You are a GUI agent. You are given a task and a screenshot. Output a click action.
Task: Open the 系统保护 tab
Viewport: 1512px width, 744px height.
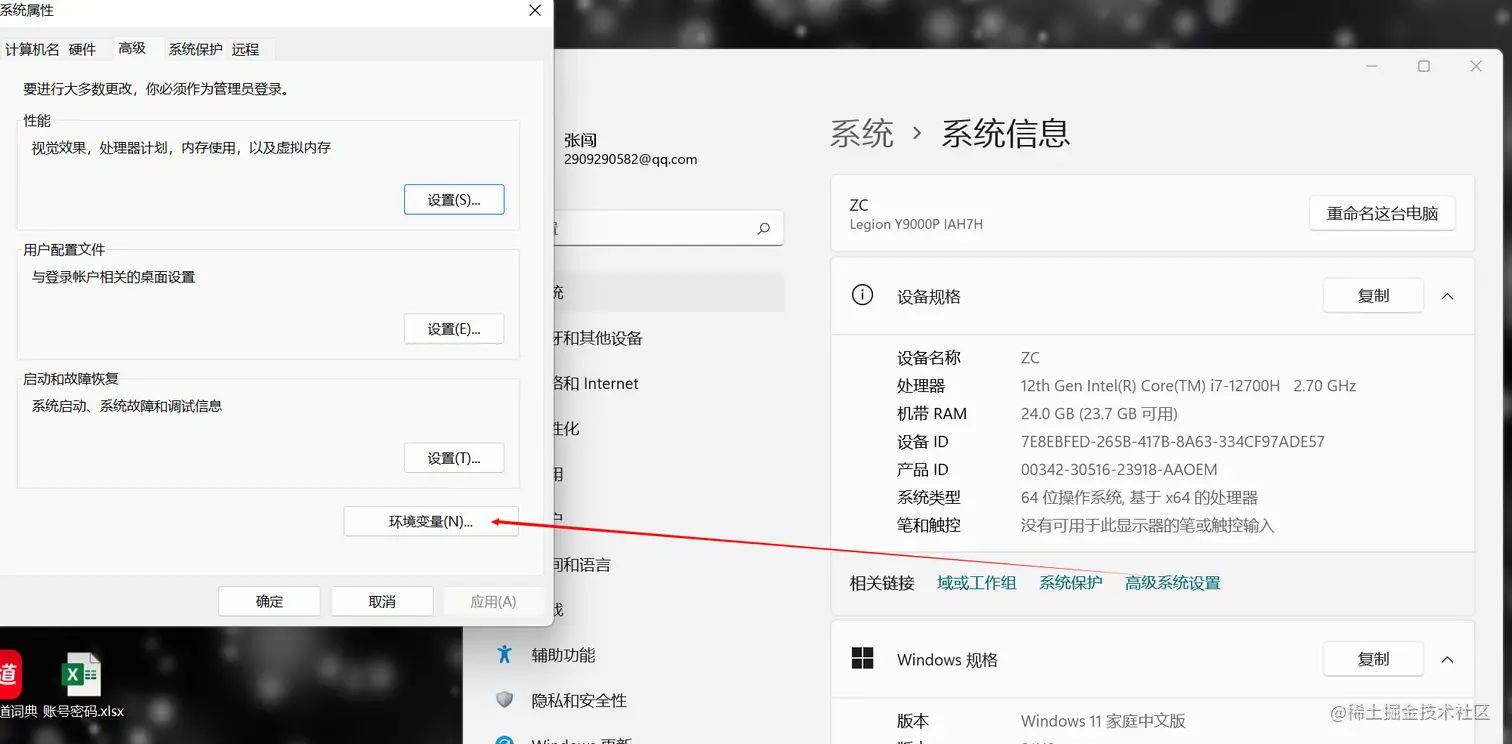pyautogui.click(x=195, y=49)
